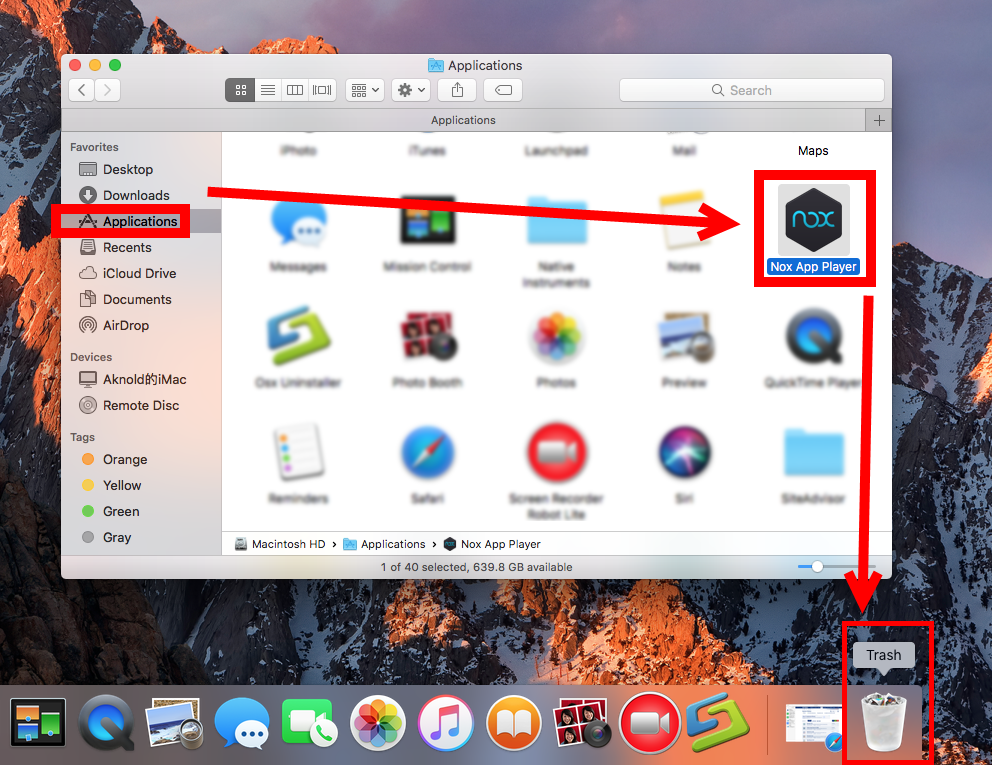The image size is (992, 765).
Task: Switch to list view mode
Action: (x=267, y=90)
